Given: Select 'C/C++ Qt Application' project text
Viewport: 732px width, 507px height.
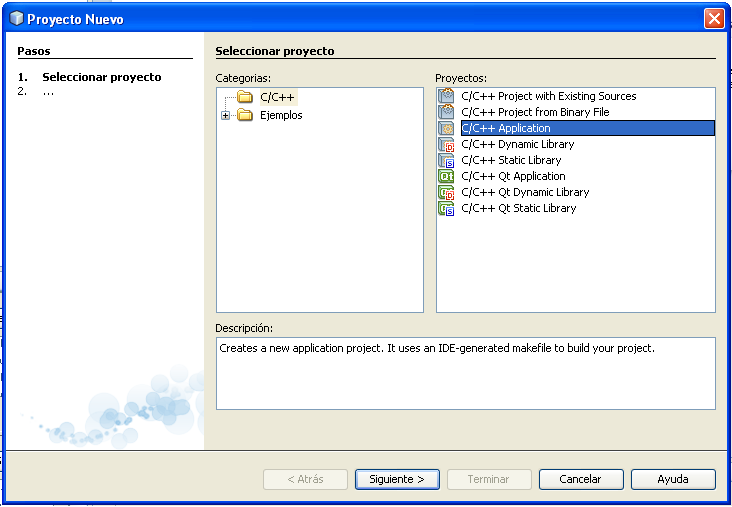Looking at the screenshot, I should (513, 176).
